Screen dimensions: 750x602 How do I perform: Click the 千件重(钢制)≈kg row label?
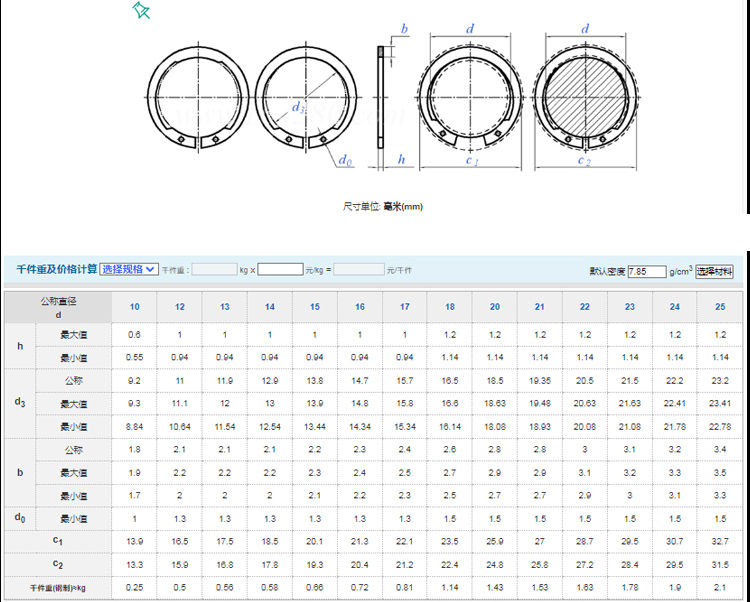(x=58, y=588)
